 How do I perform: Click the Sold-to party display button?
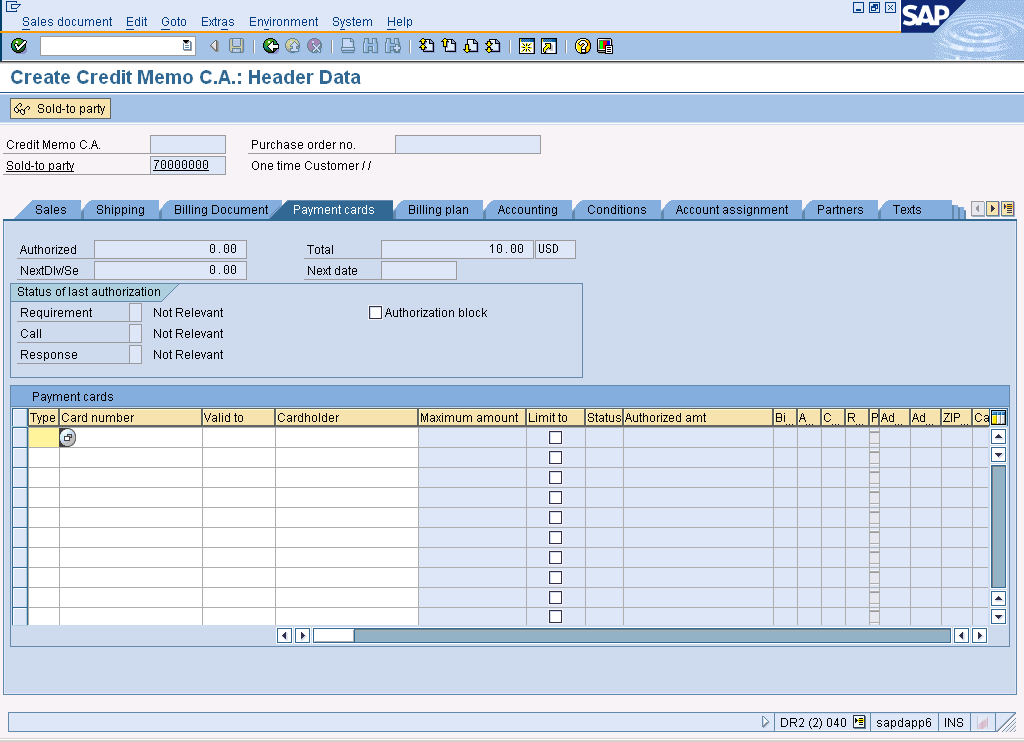(60, 108)
